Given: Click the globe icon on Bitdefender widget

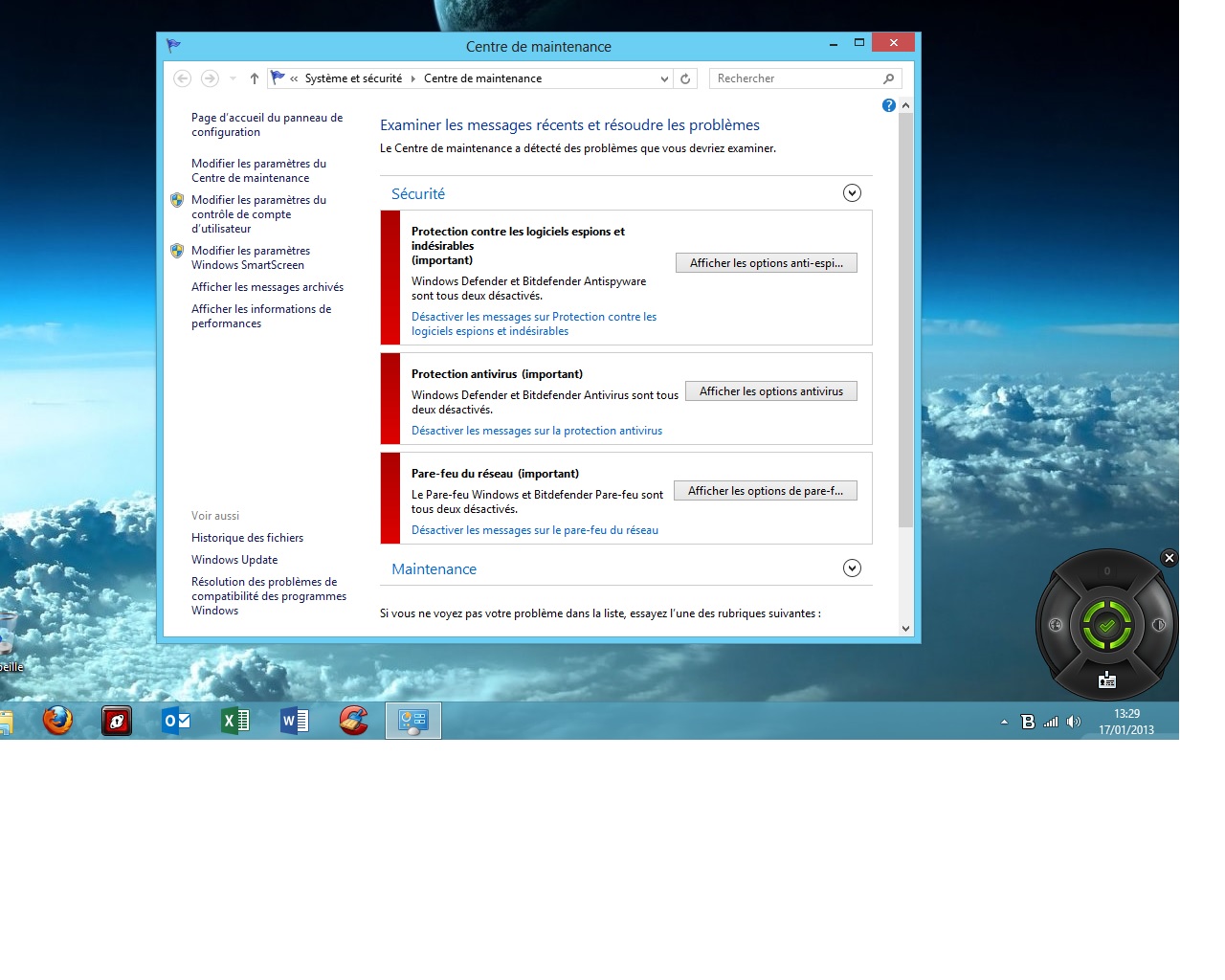Looking at the screenshot, I should coord(1056,625).
